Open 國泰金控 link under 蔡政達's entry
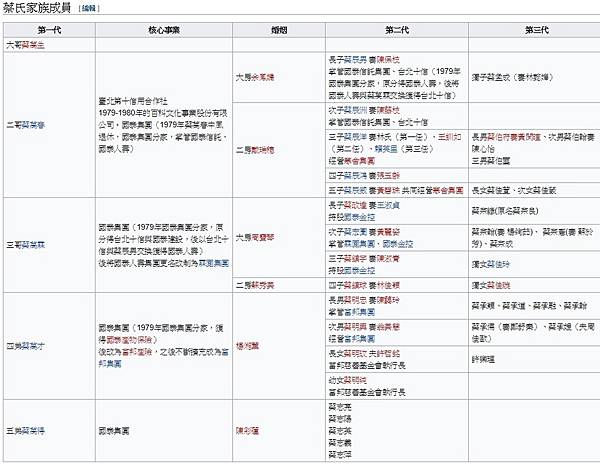This screenshot has width=600, height=465. pos(359,217)
